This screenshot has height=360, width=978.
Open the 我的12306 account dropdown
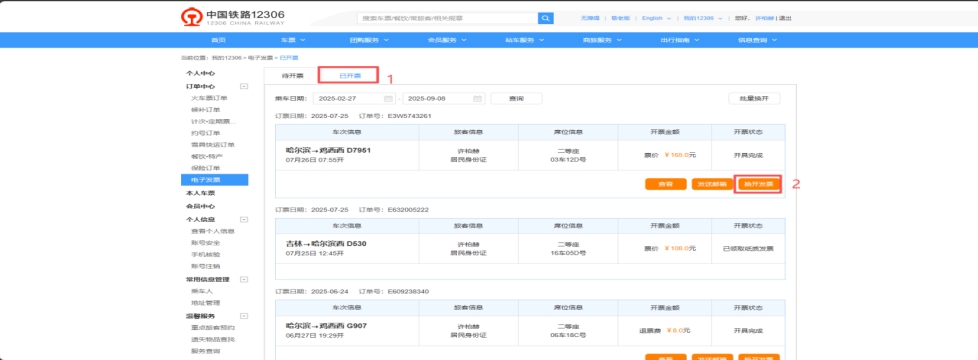(702, 18)
